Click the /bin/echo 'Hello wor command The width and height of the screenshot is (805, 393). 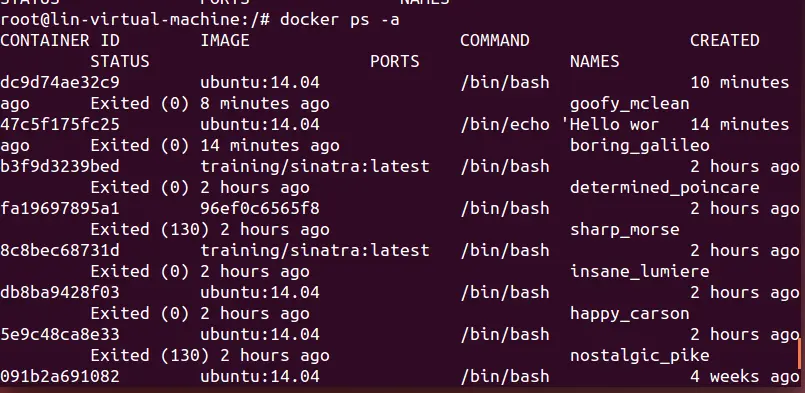point(559,124)
